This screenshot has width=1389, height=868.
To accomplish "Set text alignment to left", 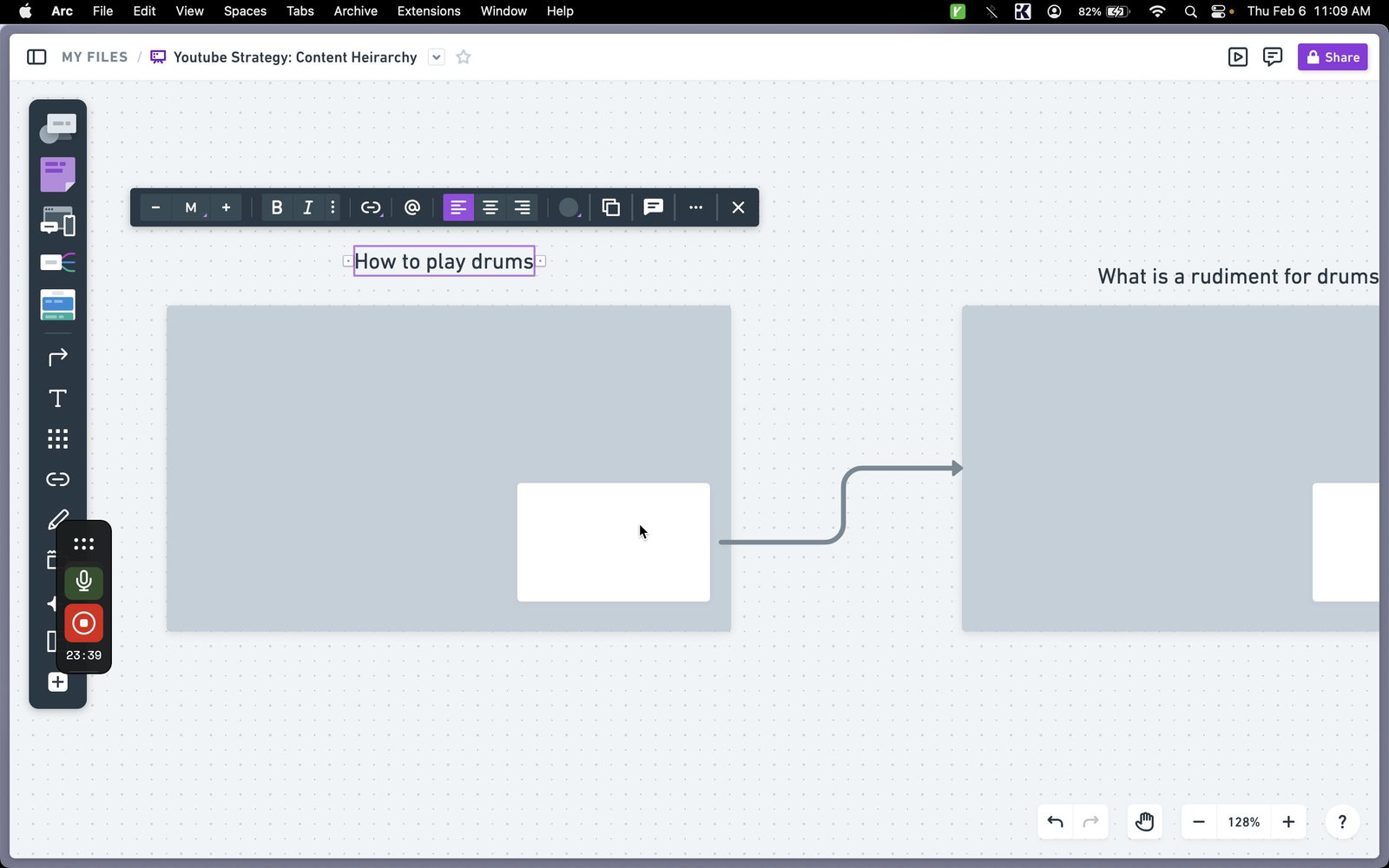I will 458,207.
